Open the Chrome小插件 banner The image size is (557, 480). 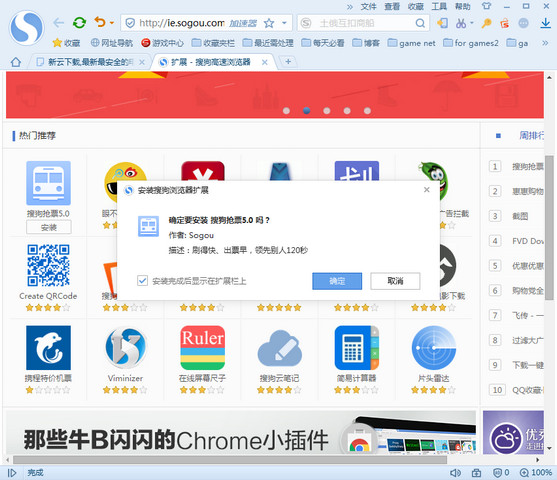241,432
